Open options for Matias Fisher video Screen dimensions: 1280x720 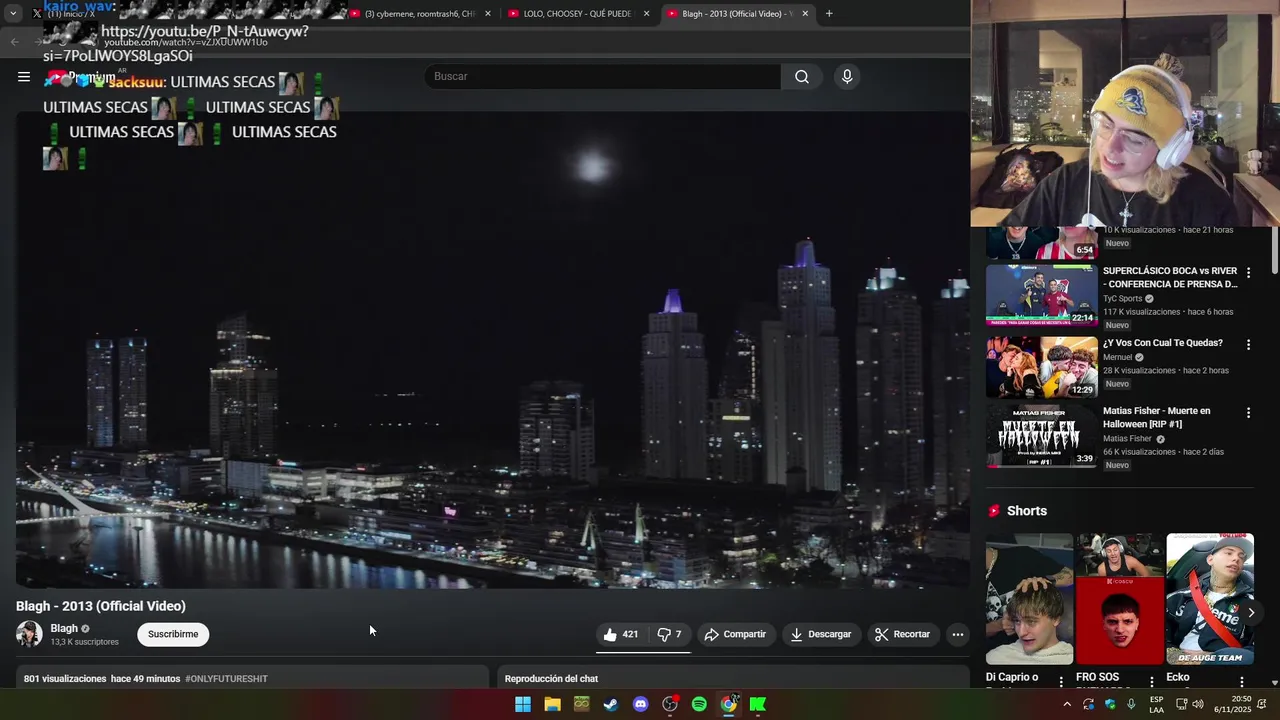(x=1248, y=412)
